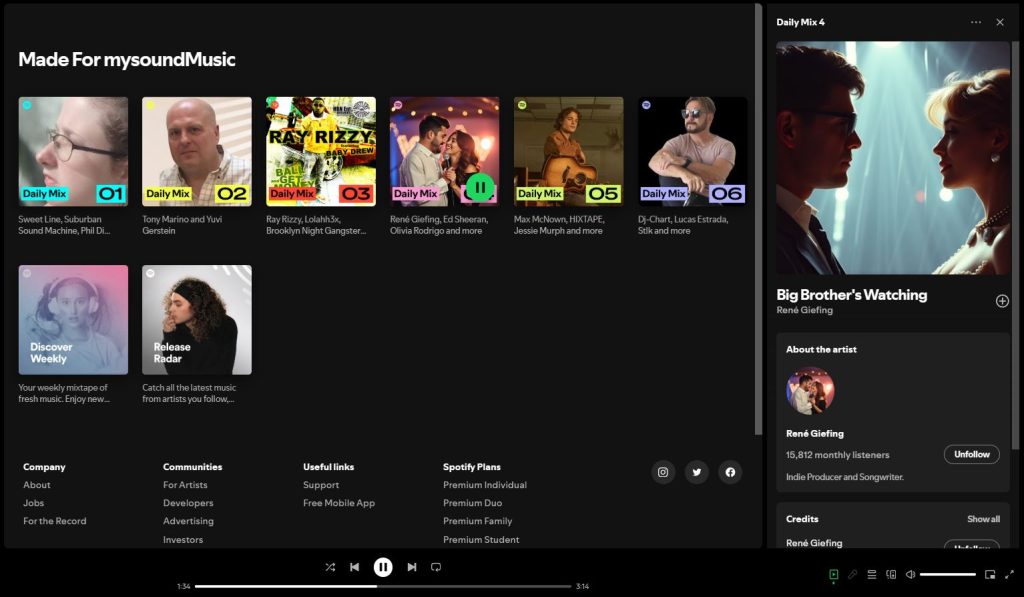
Task: Open Spotify's Instagram page
Action: point(663,472)
